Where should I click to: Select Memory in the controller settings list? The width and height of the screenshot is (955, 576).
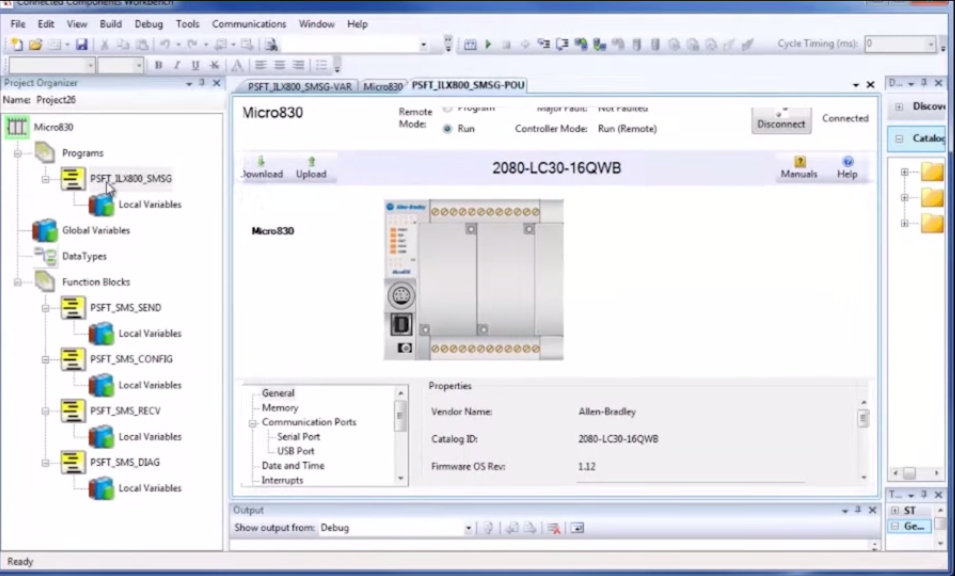click(x=280, y=408)
